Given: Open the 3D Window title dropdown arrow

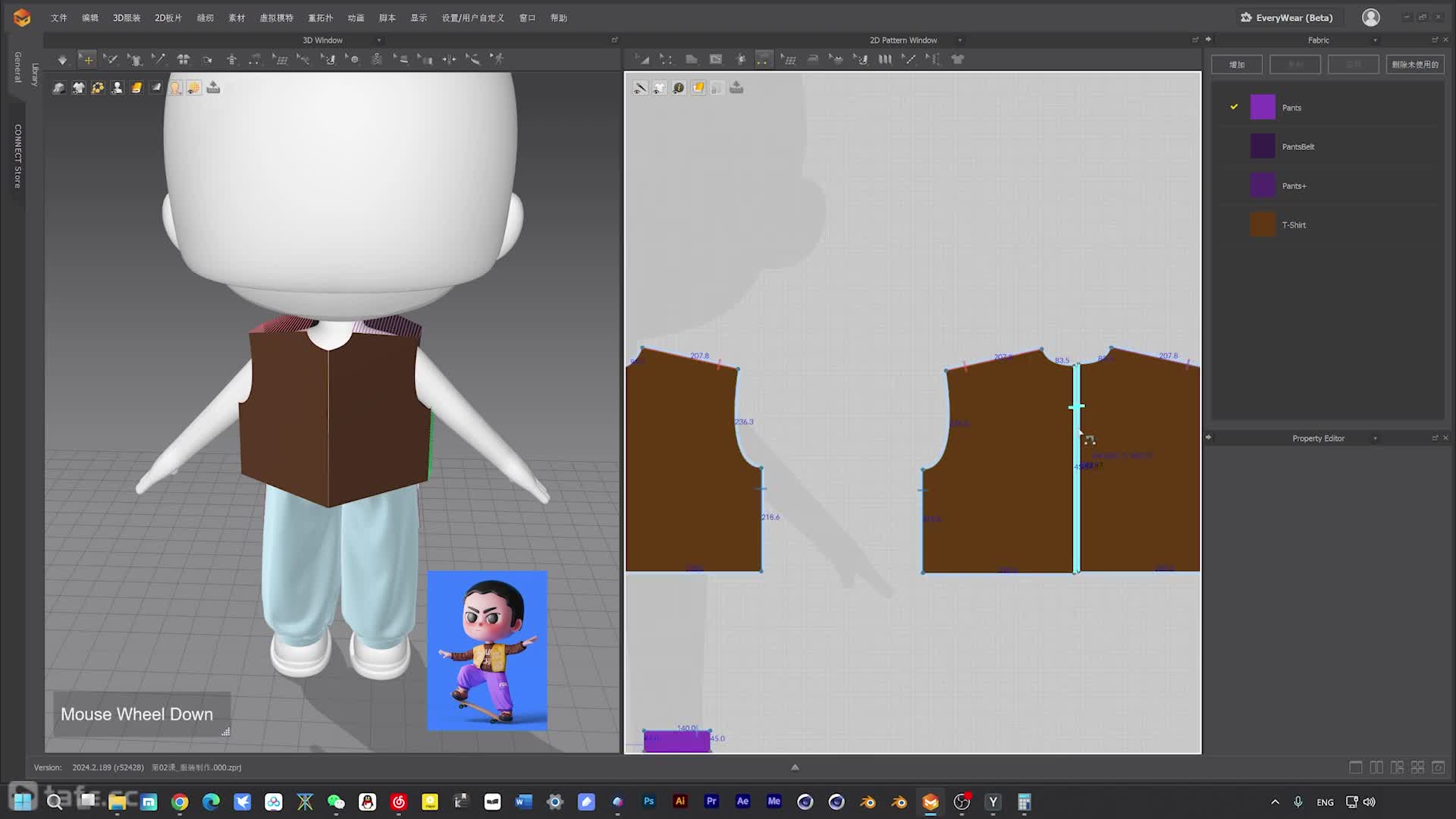Looking at the screenshot, I should point(379,40).
